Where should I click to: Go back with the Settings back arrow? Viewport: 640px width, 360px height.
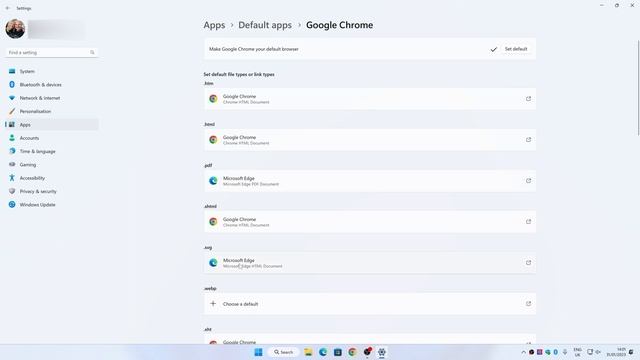click(8, 8)
